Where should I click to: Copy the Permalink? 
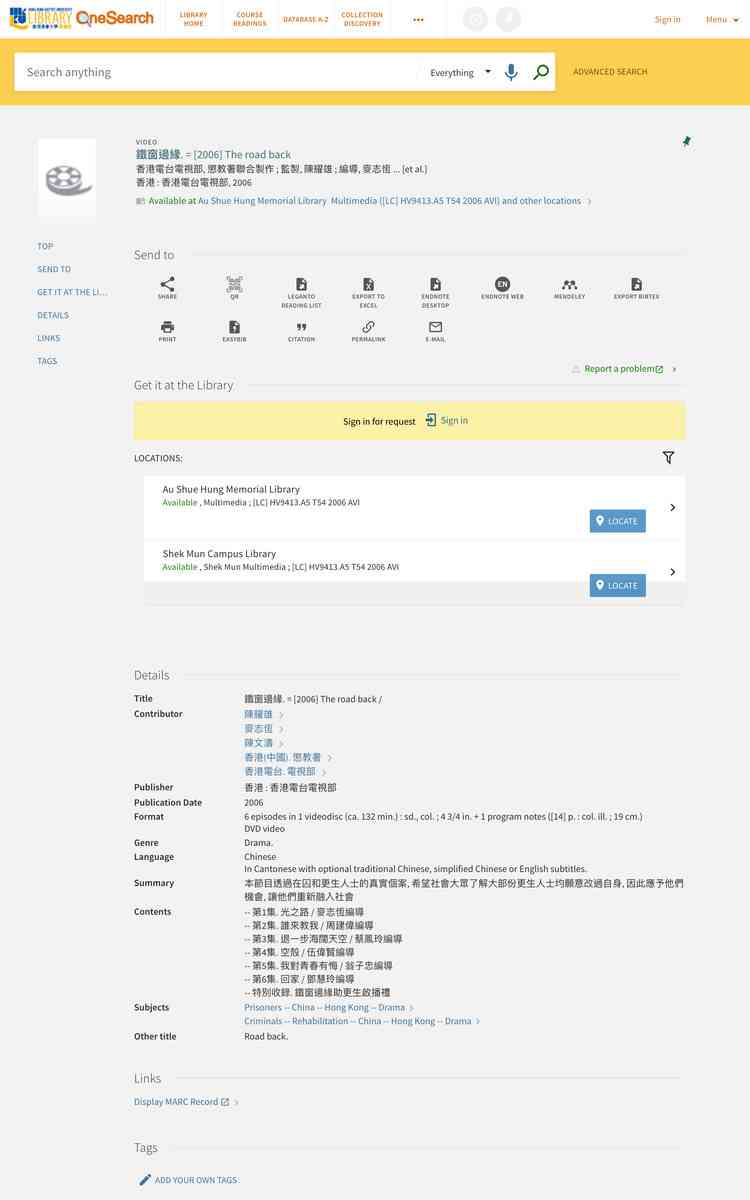click(368, 329)
